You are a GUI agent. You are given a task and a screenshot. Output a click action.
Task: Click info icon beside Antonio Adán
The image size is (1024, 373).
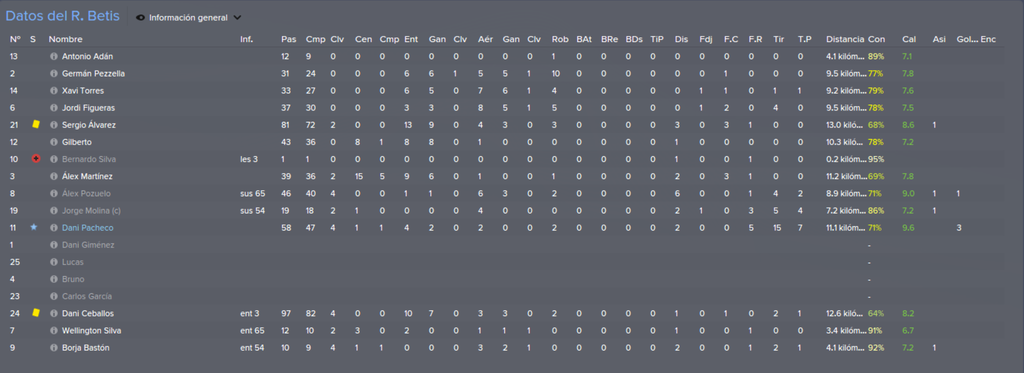54,57
